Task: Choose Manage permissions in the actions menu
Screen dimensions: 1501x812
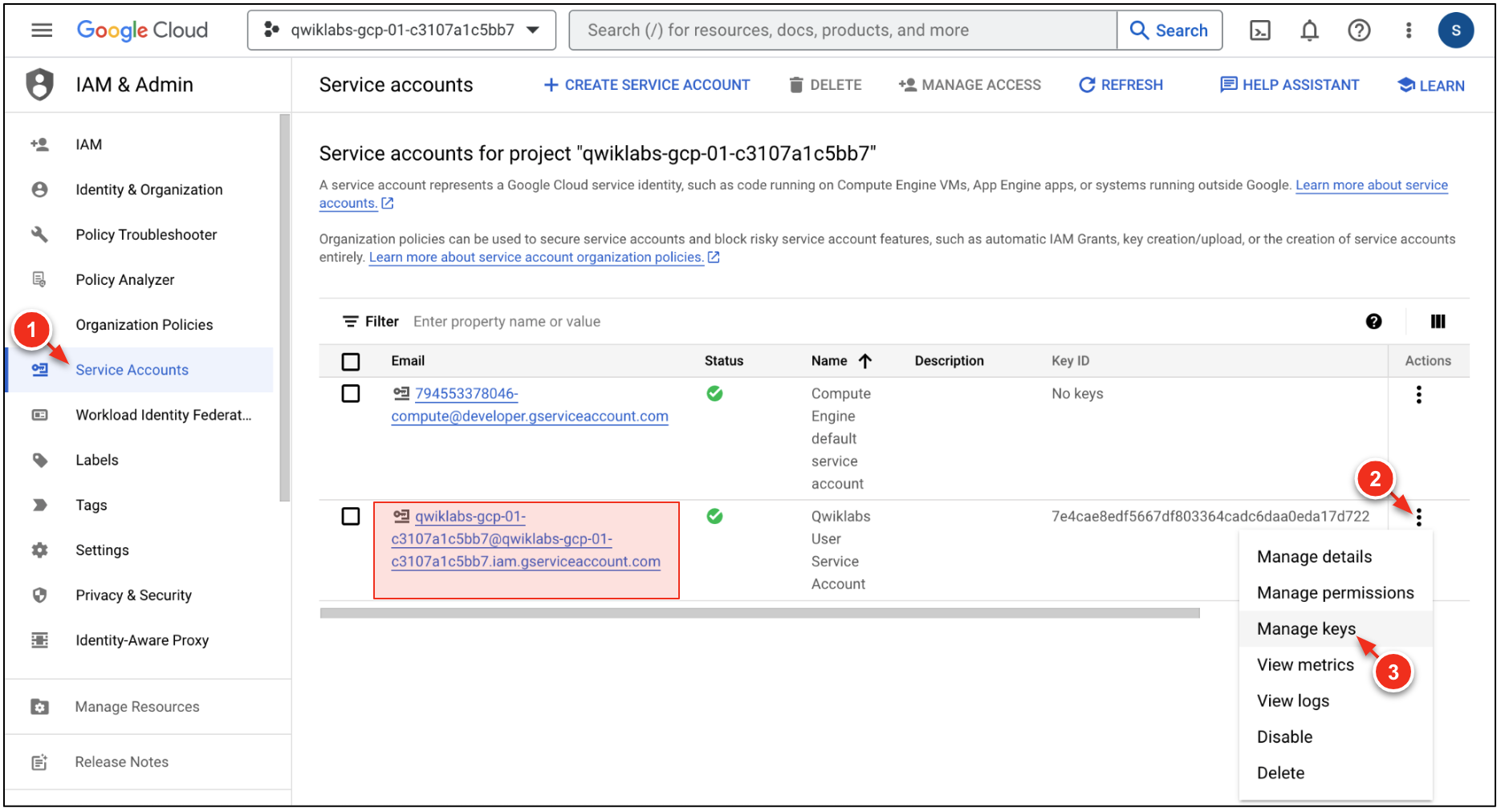Action: coord(1335,593)
